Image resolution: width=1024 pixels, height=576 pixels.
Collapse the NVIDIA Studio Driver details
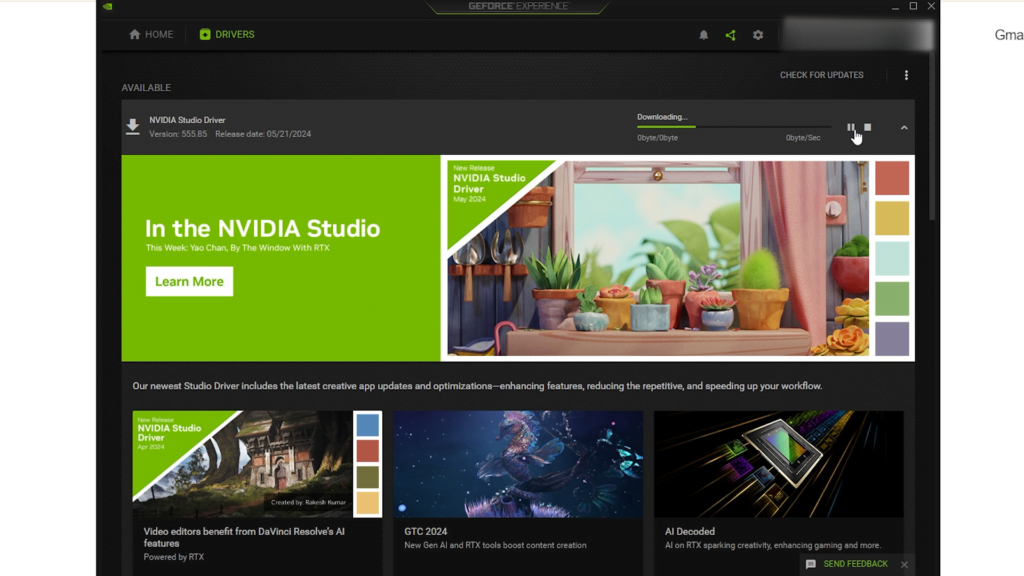point(904,127)
